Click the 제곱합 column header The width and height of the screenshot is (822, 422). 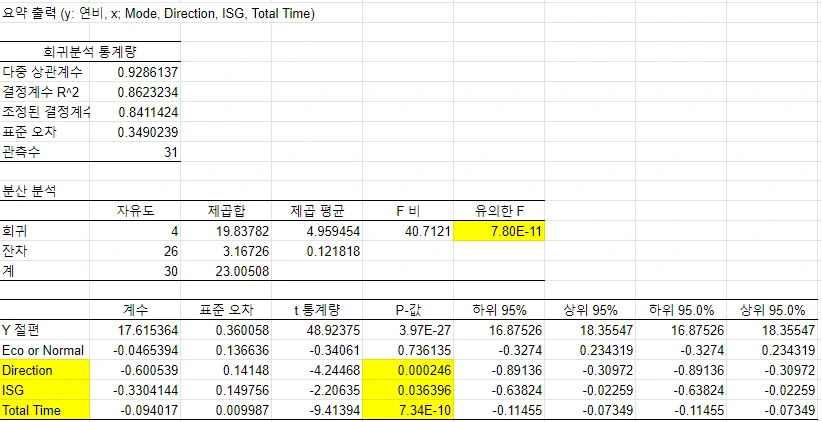click(x=226, y=211)
